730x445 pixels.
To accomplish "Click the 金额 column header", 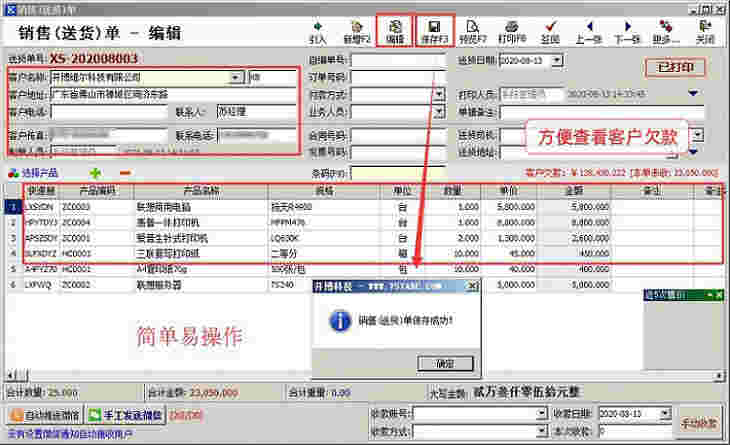I will pos(574,190).
